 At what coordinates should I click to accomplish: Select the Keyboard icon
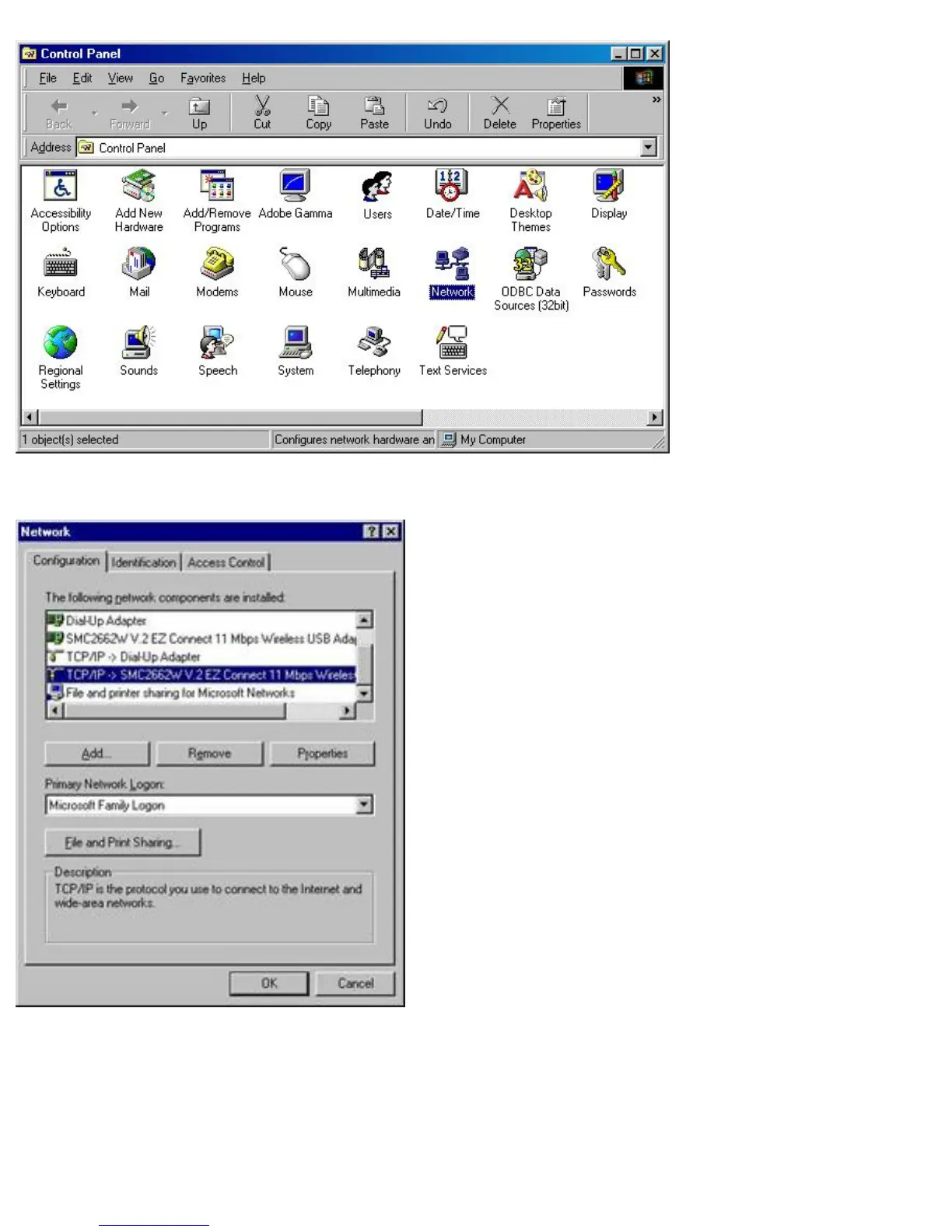(x=61, y=273)
